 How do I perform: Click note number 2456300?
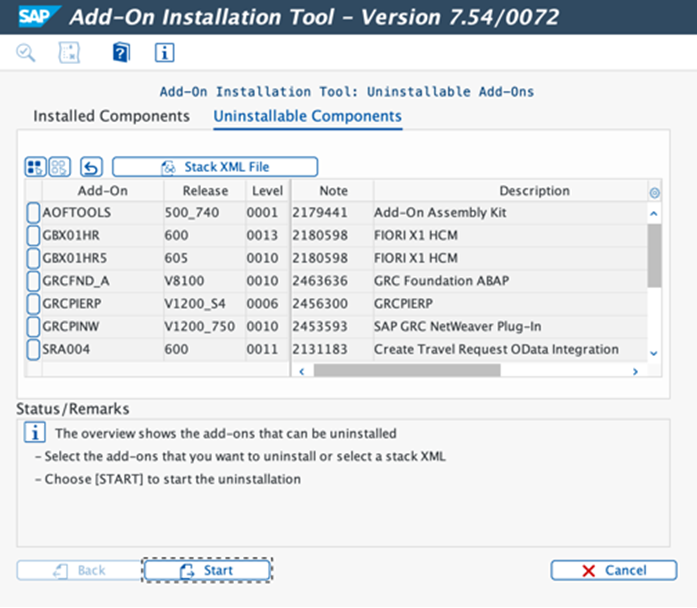click(320, 304)
